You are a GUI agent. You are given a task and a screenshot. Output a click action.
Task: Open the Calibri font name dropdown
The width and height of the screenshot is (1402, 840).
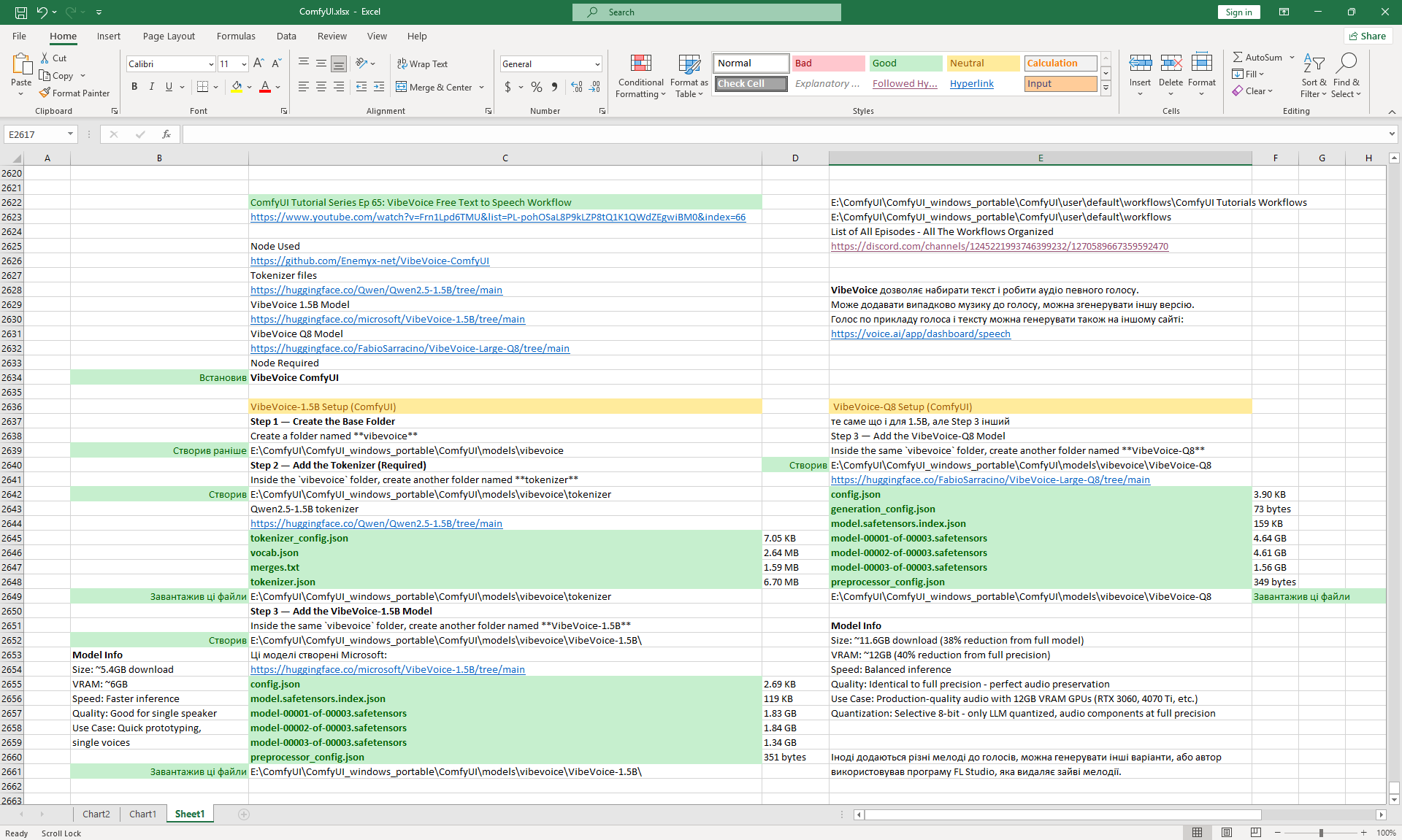pyautogui.click(x=211, y=64)
